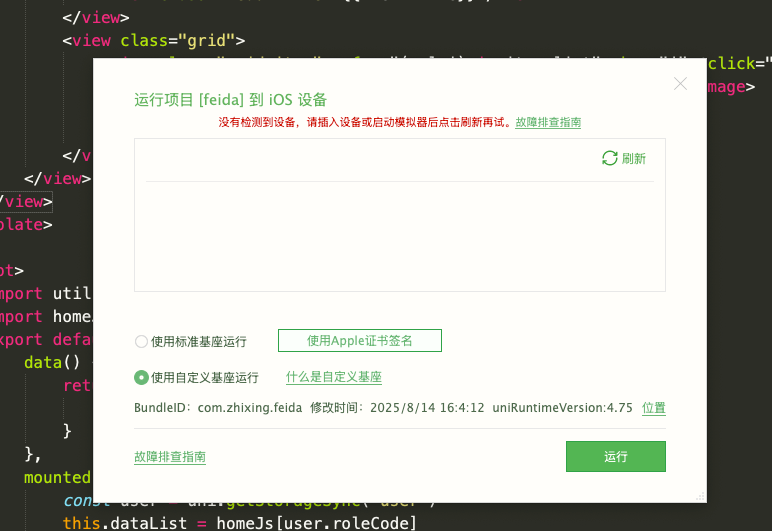Image resolution: width=772 pixels, height=531 pixels.
Task: Click 使用Apple证书签名 button
Action: (x=360, y=341)
